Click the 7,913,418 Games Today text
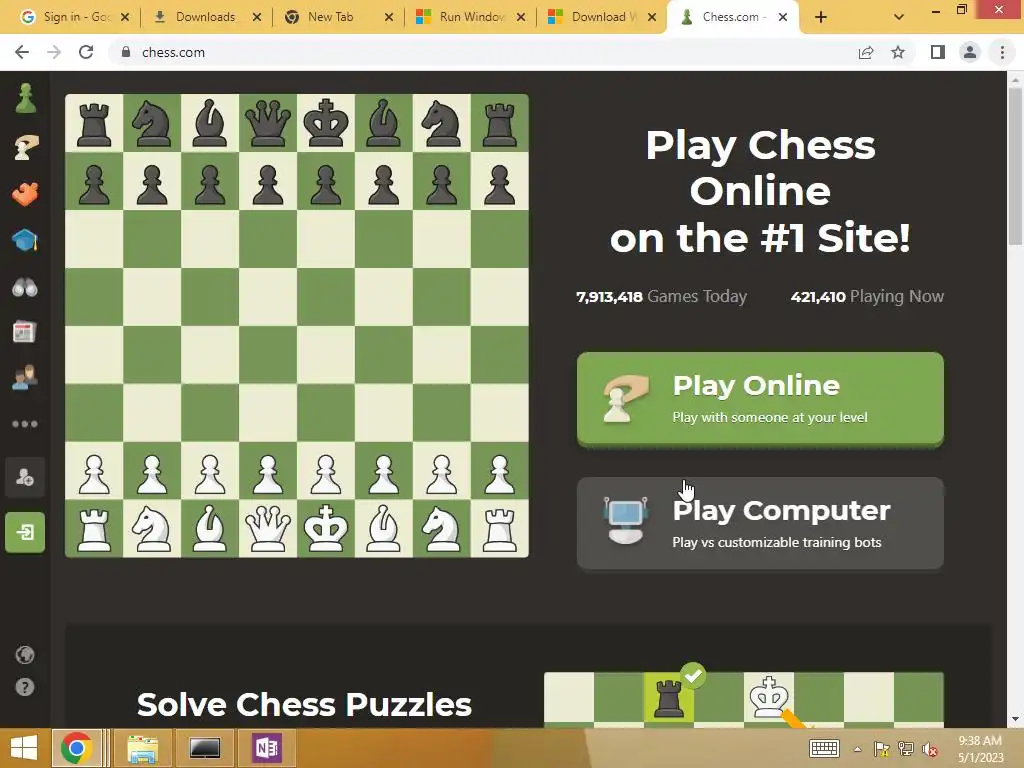Viewport: 1024px width, 768px height. coord(662,296)
